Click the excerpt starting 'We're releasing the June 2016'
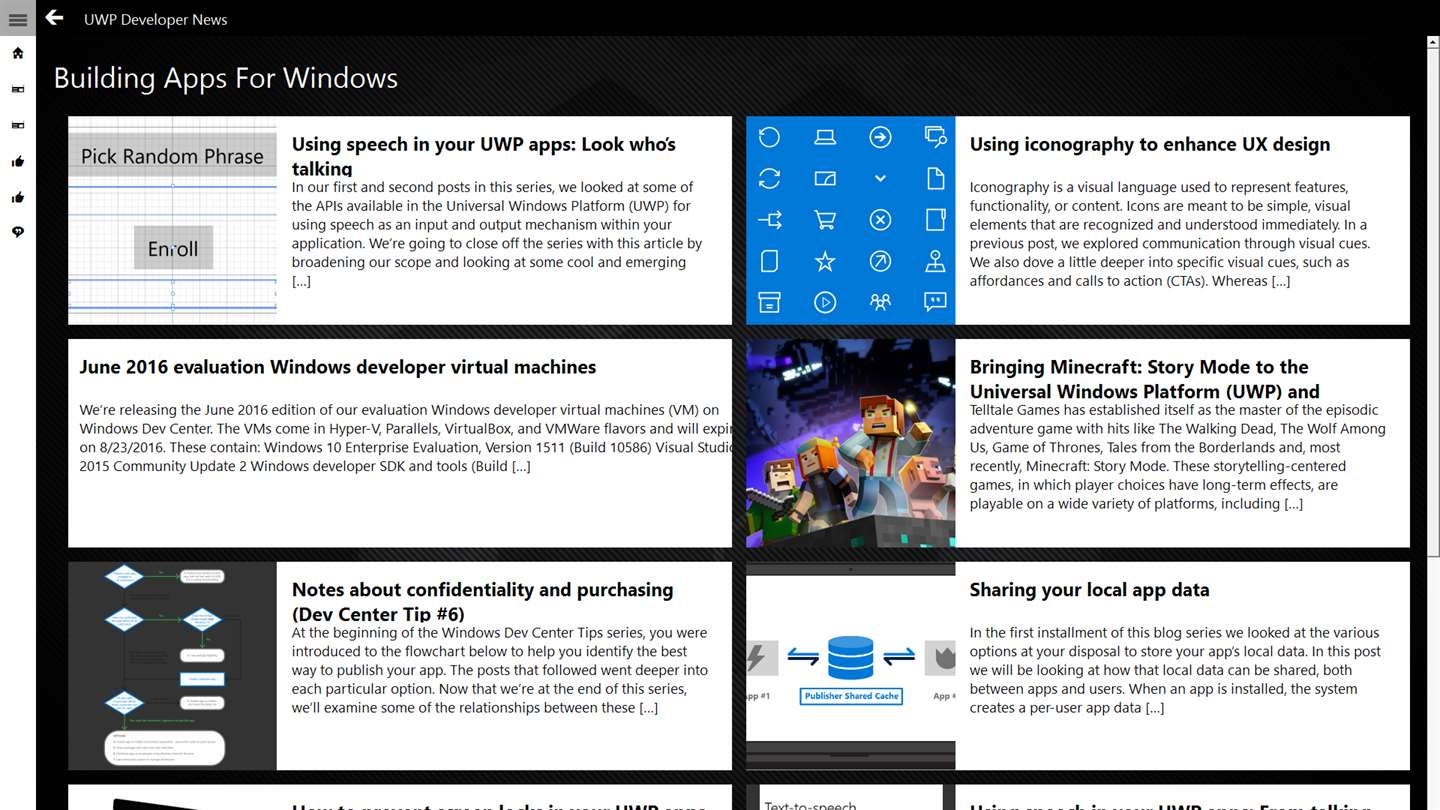The height and width of the screenshot is (810, 1440). coord(405,438)
